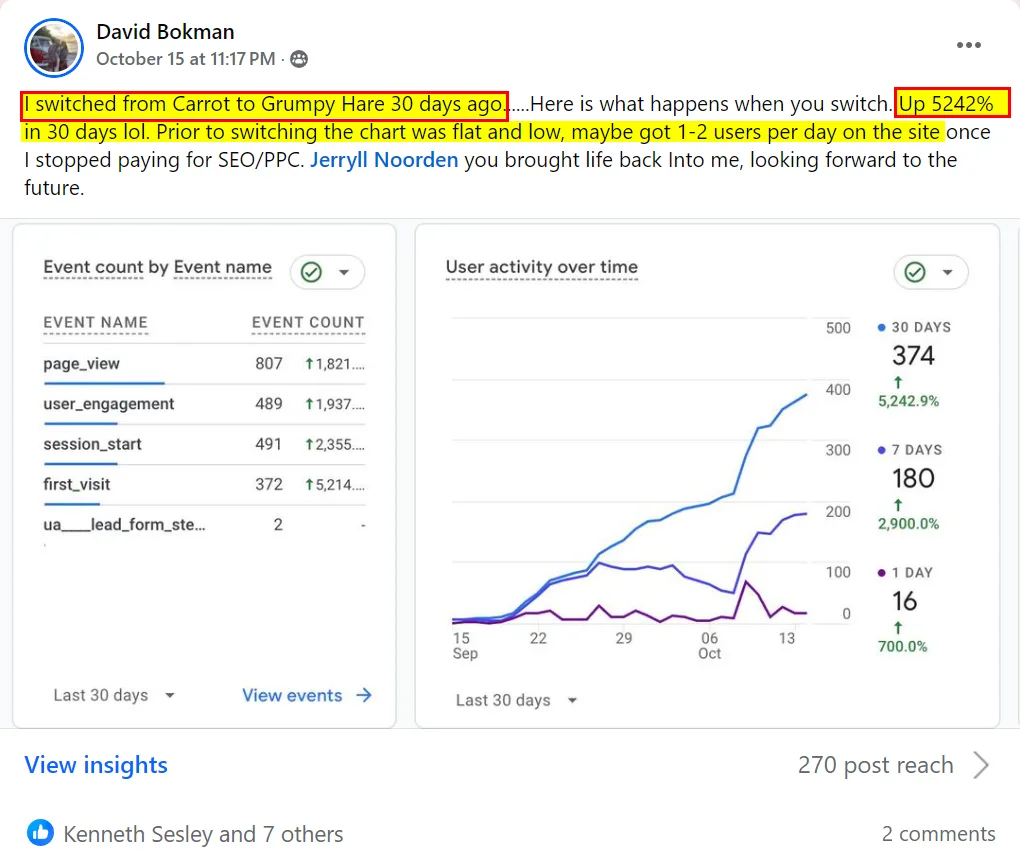Click the blue 30 DAYS legend dot

[x=881, y=327]
